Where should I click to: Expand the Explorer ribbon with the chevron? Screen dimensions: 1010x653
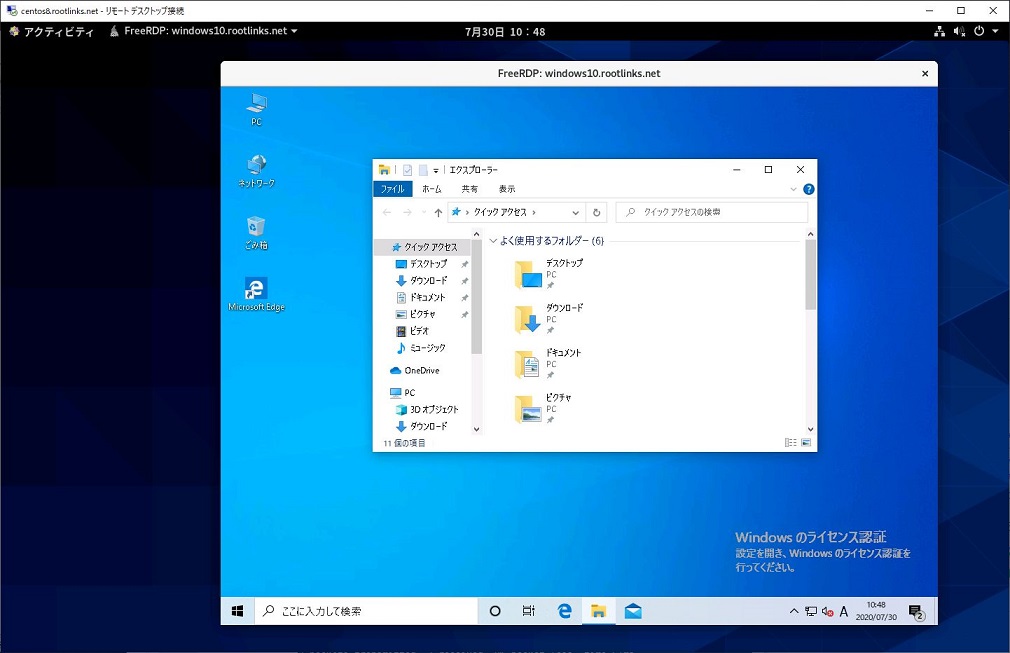(794, 189)
